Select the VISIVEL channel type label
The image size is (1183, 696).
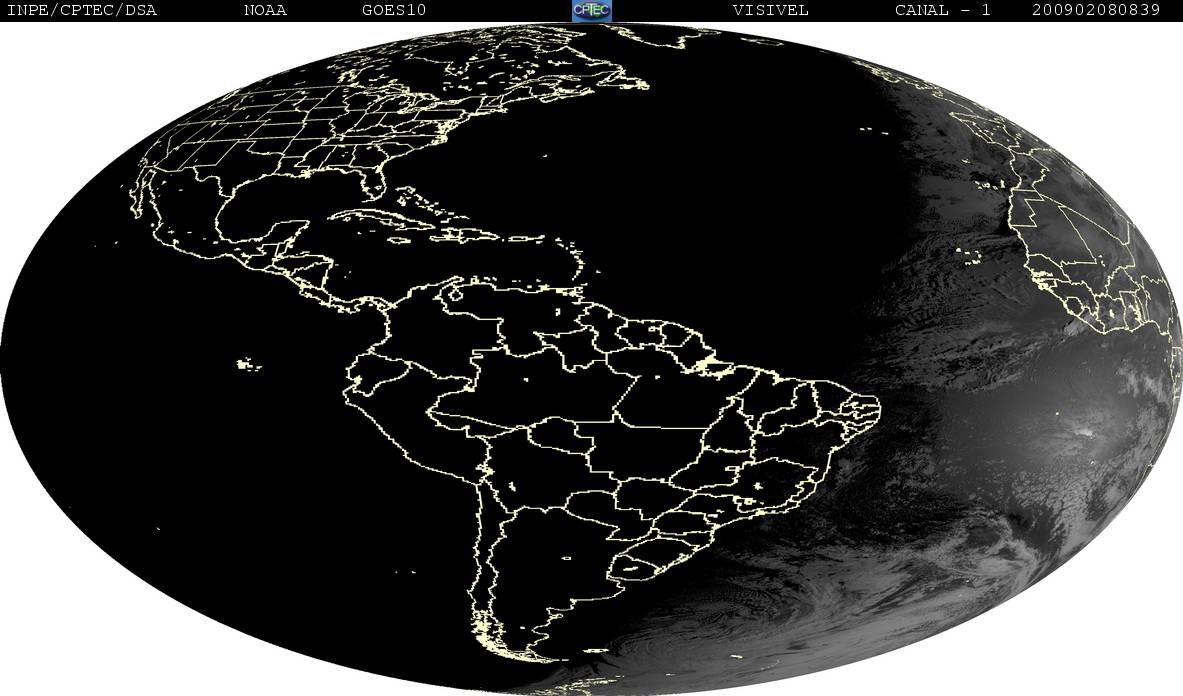(770, 10)
